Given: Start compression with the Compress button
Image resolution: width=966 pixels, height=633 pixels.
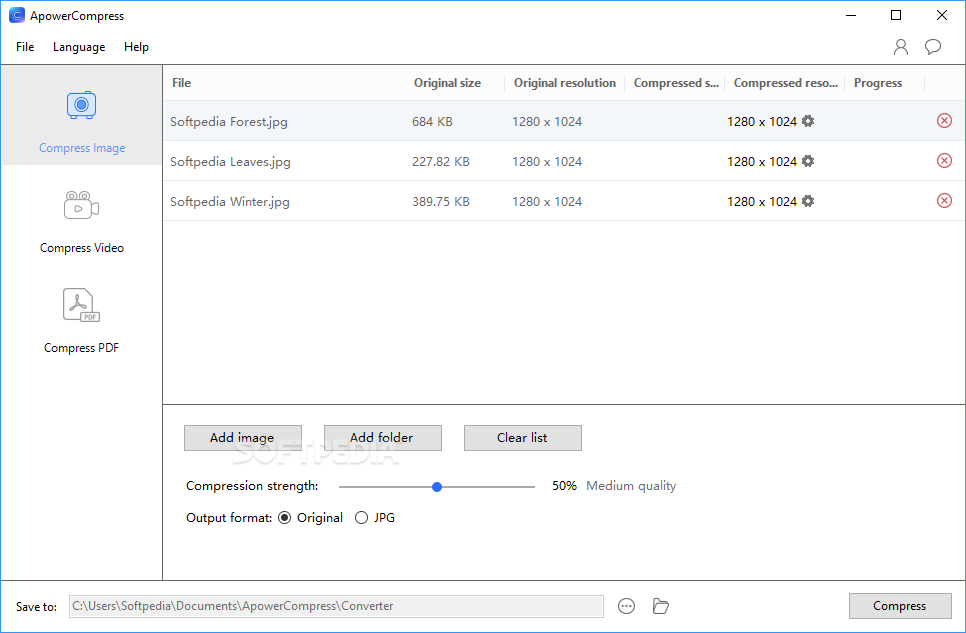Looking at the screenshot, I should pos(900,606).
